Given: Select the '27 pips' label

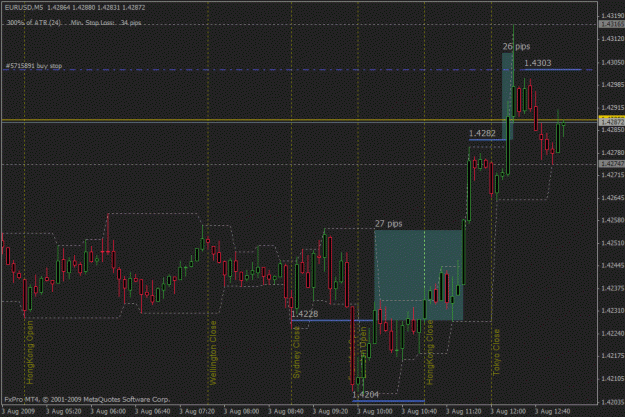Looking at the screenshot, I should point(389,224).
